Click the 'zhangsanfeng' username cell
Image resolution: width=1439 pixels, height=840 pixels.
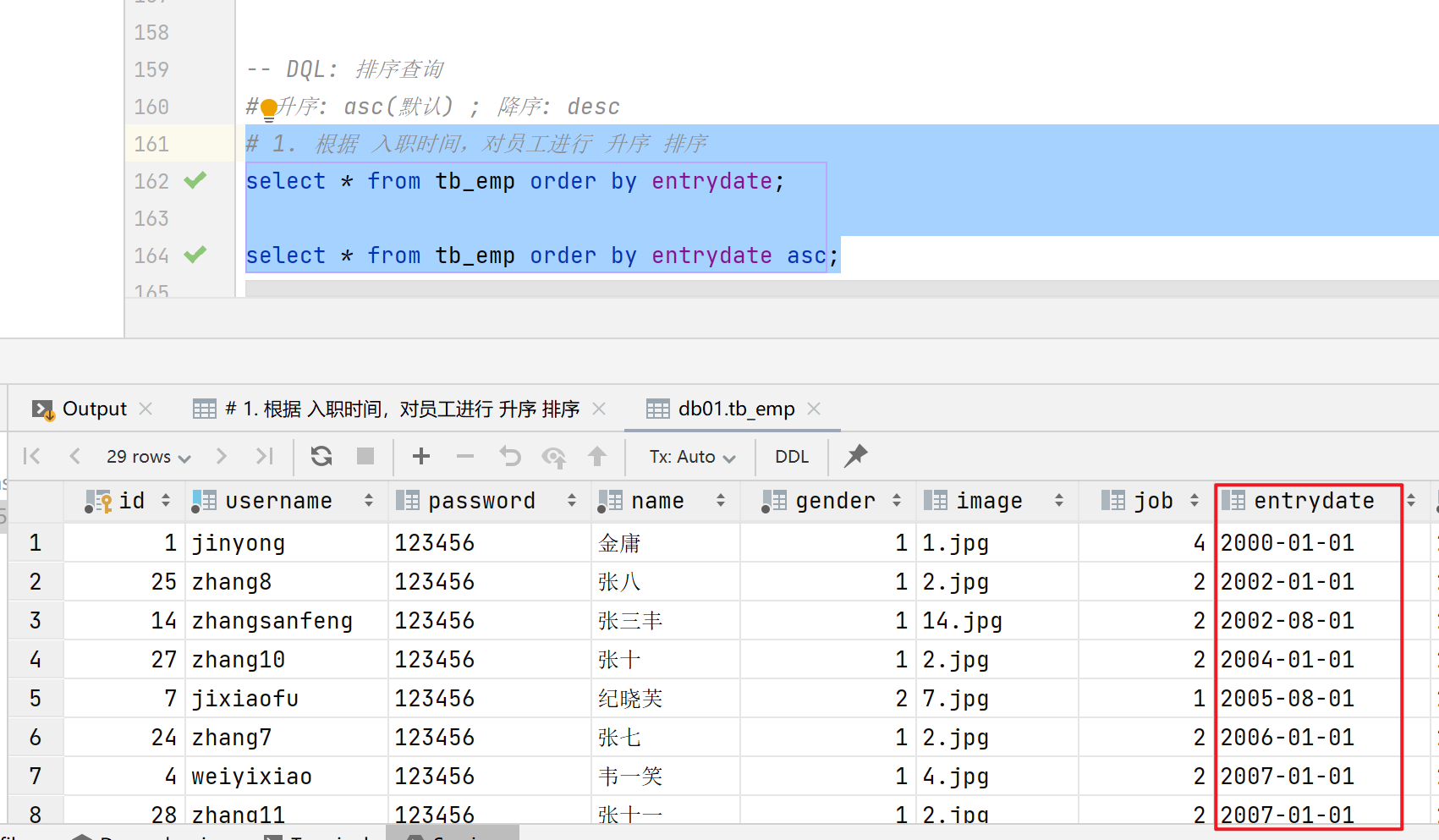(x=286, y=621)
